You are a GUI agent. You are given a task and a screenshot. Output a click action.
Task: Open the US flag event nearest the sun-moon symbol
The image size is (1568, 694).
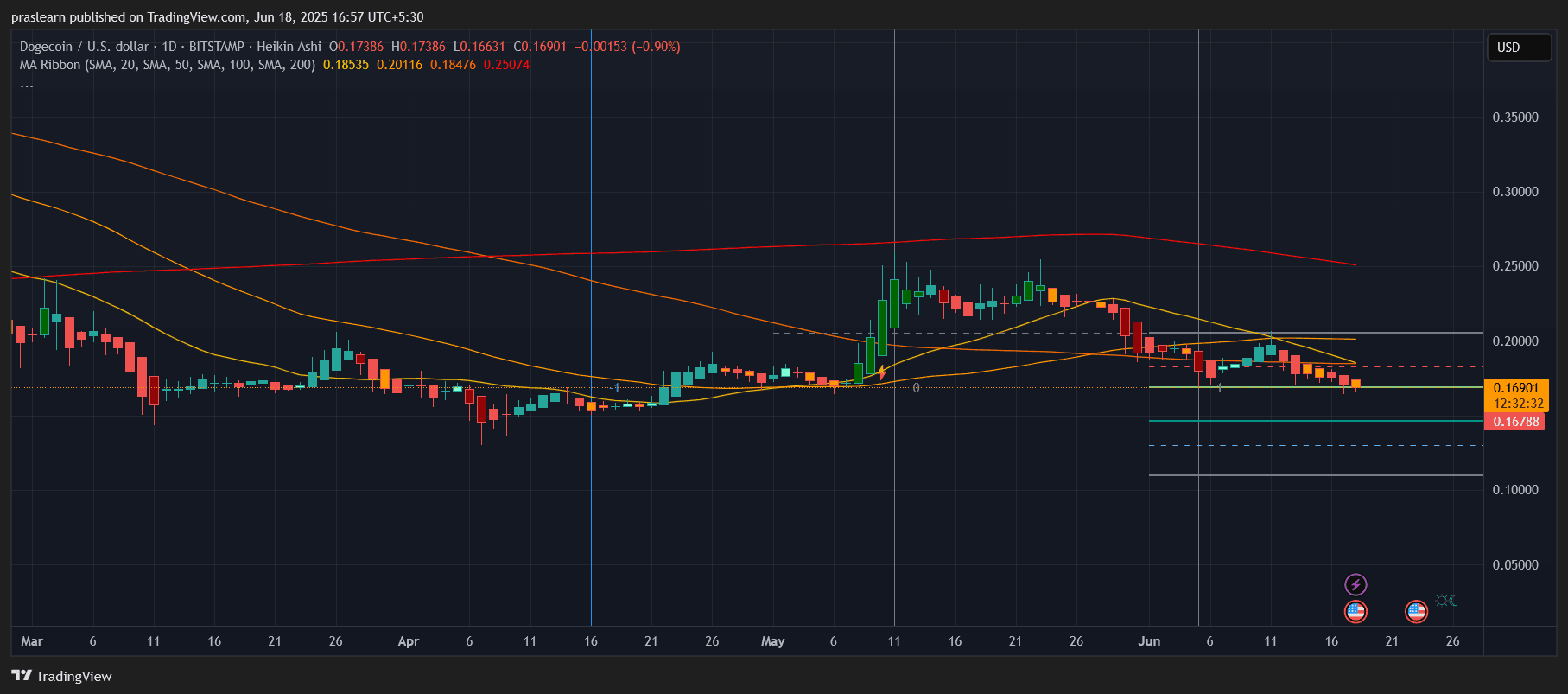point(1416,612)
